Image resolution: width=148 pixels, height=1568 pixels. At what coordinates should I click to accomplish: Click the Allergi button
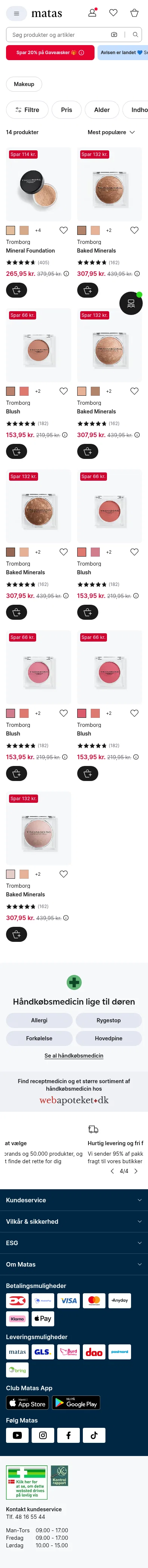39,1020
